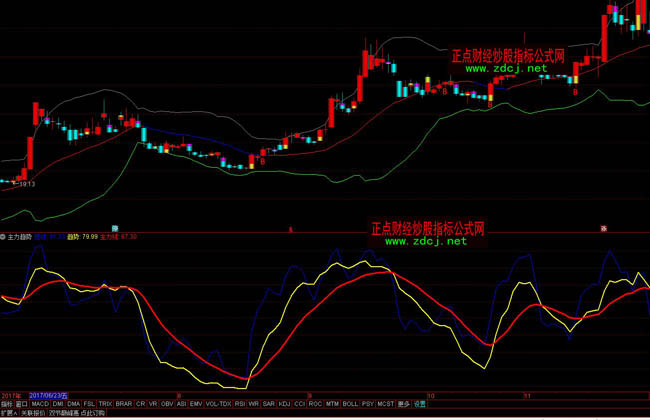650x420 pixels.
Task: Select the 窗口 tab in indicator bar
Action: (x=20, y=404)
